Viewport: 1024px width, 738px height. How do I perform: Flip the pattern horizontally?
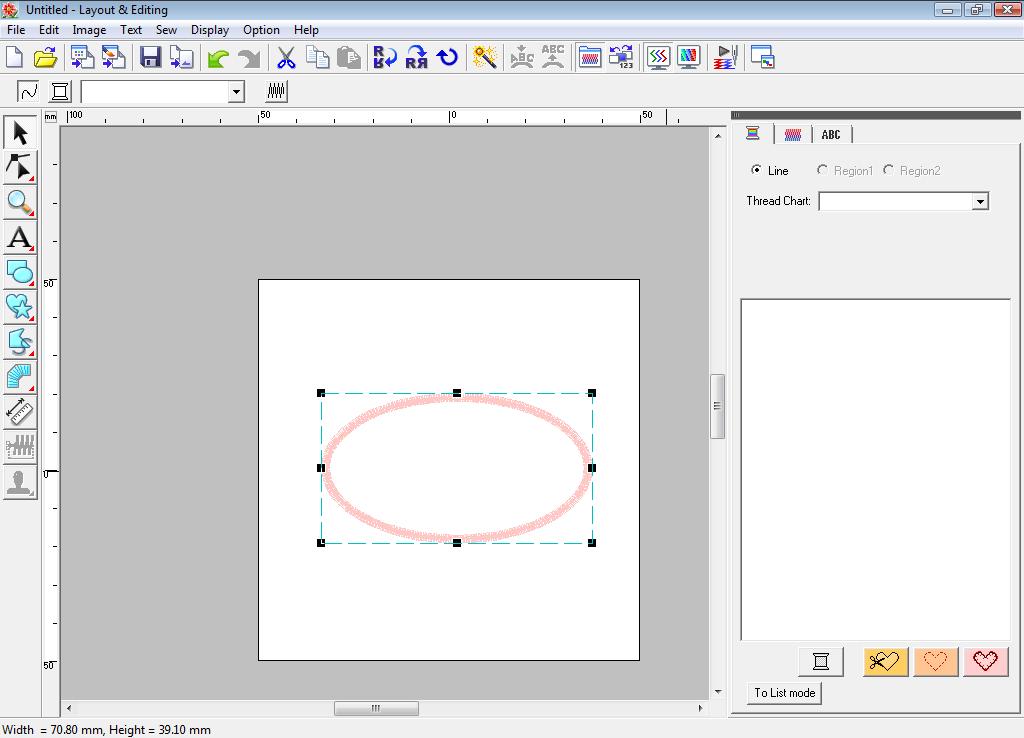(x=417, y=57)
